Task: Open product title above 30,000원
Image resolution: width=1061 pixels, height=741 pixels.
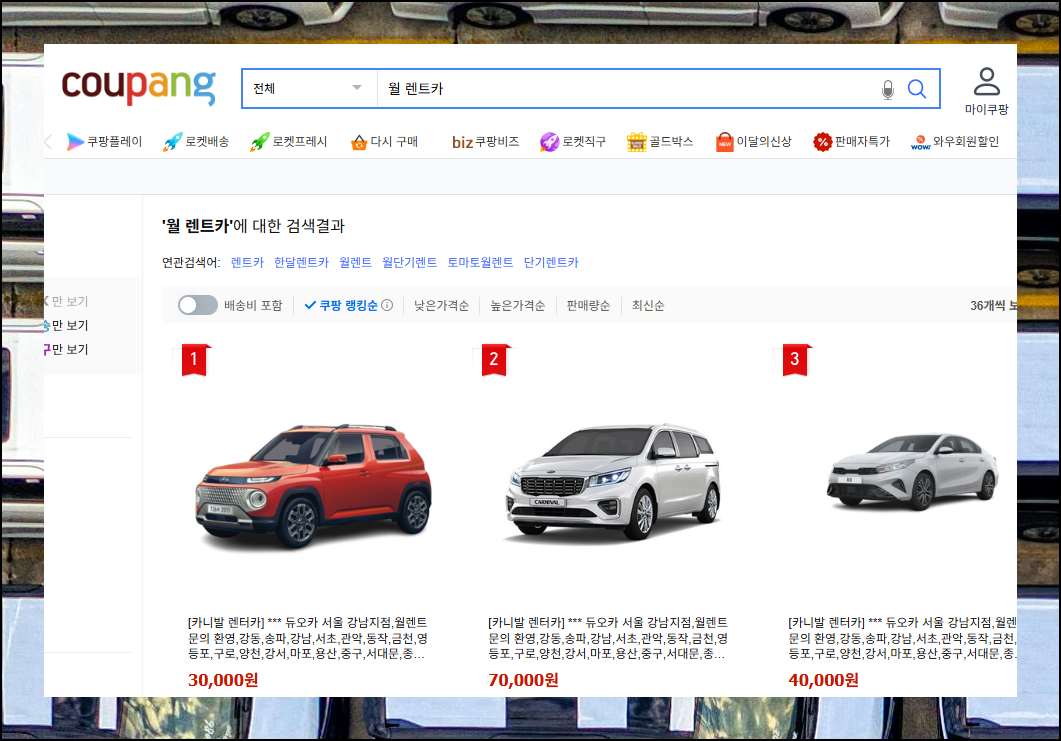Action: pyautogui.click(x=308, y=638)
